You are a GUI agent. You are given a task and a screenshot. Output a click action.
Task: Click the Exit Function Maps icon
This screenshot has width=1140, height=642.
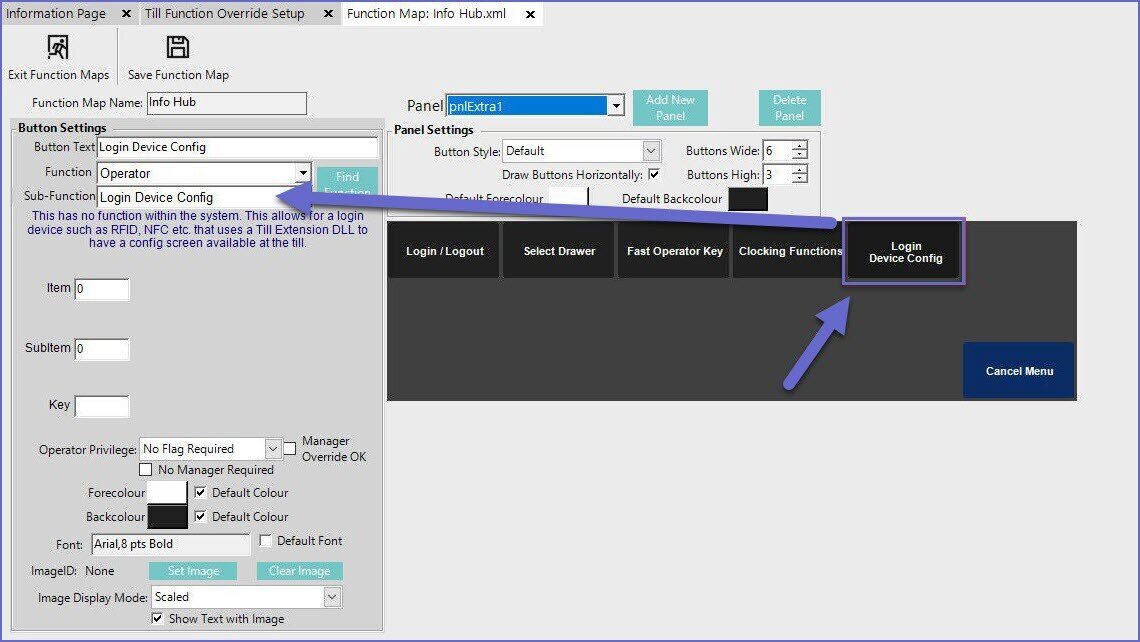58,48
